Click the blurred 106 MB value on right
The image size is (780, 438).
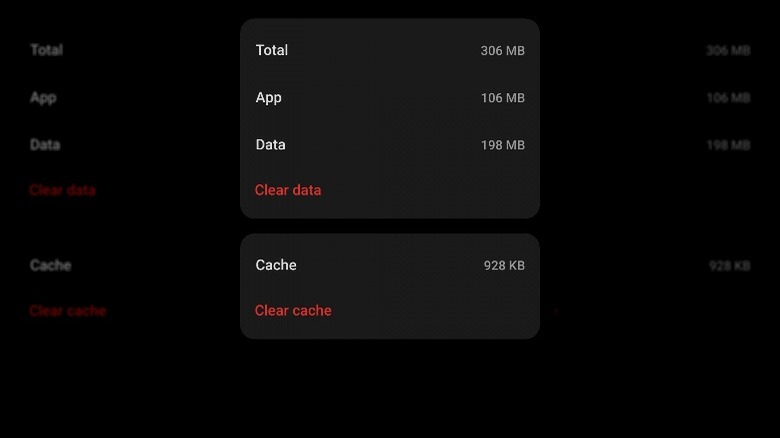coord(728,98)
